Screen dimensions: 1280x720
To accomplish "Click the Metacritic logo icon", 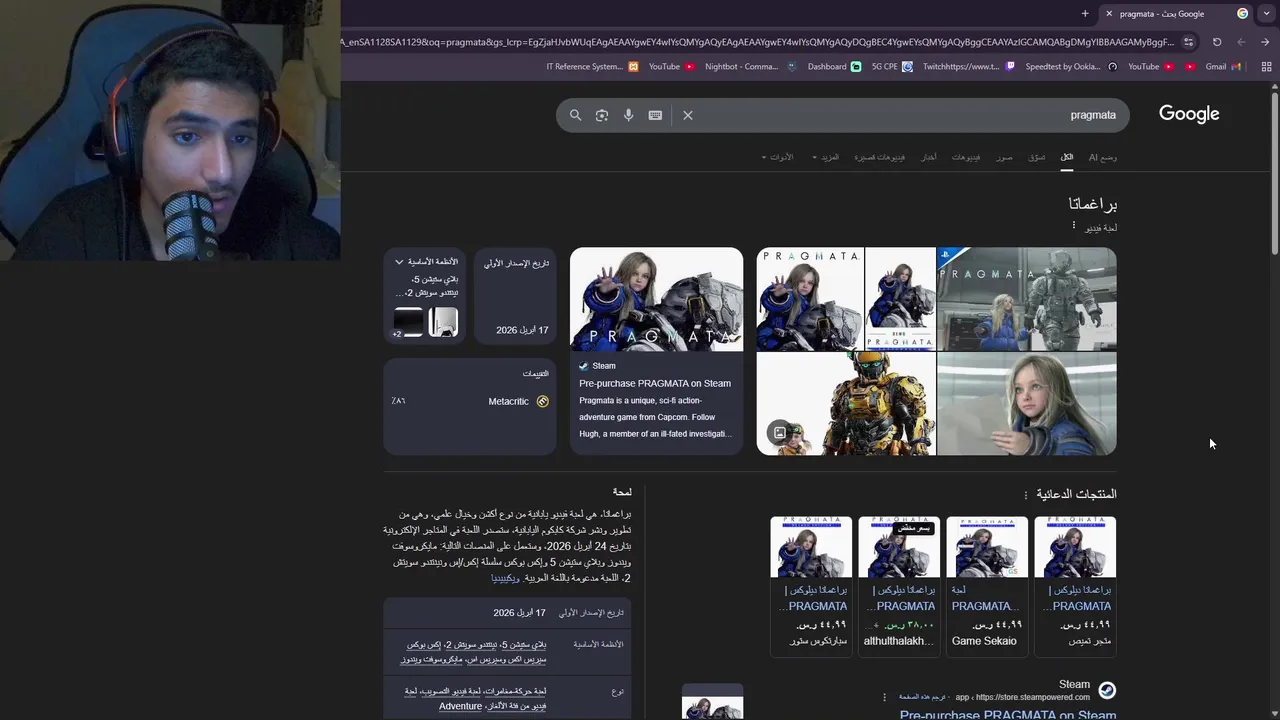I will point(543,401).
